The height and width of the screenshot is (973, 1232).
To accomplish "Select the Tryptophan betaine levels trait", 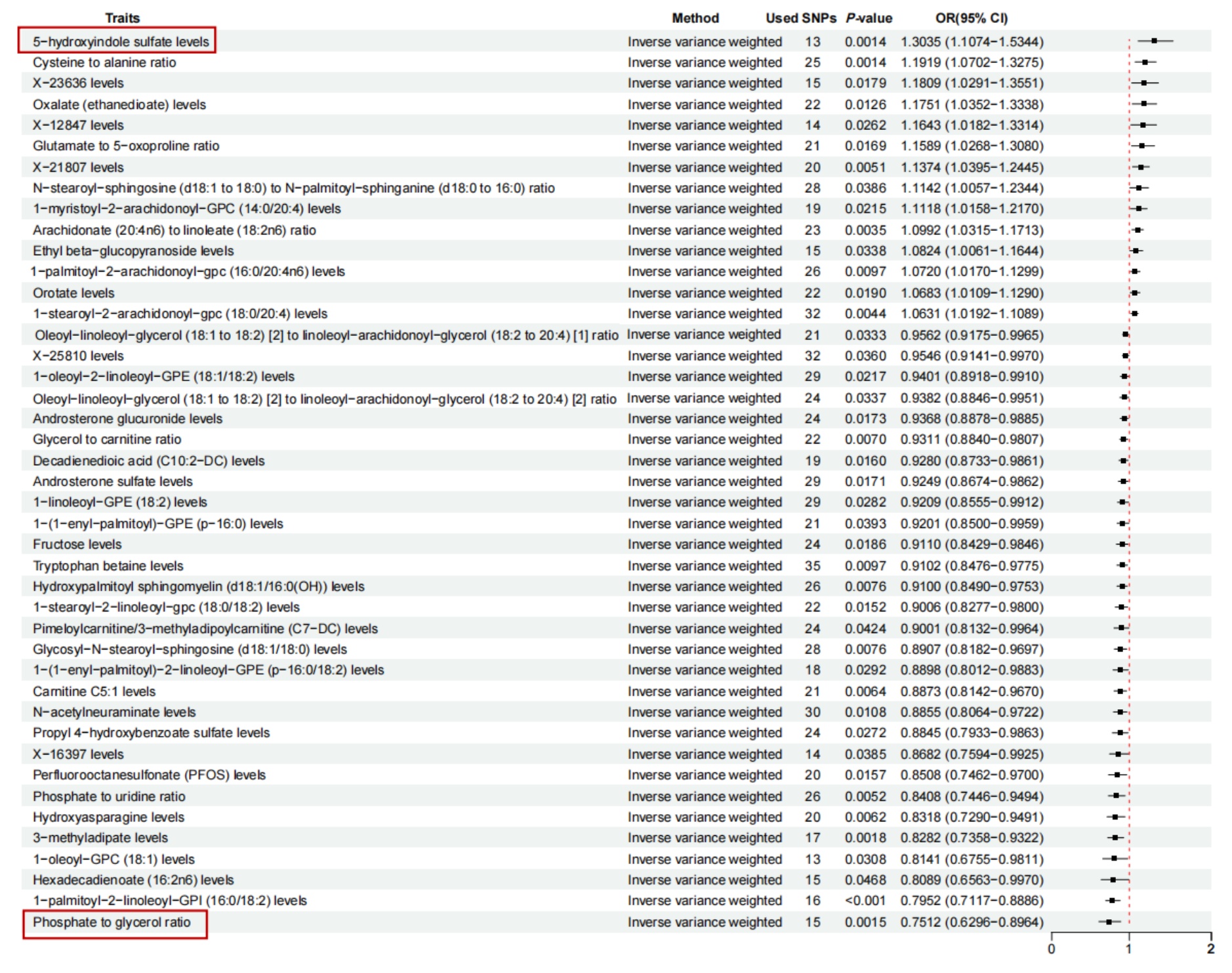I will pyautogui.click(x=108, y=566).
